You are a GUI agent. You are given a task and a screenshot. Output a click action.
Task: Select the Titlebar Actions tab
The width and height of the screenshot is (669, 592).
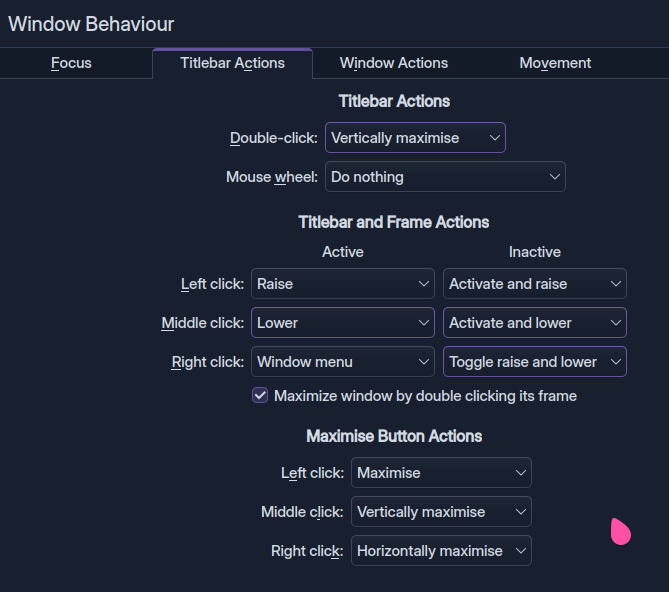coord(232,63)
